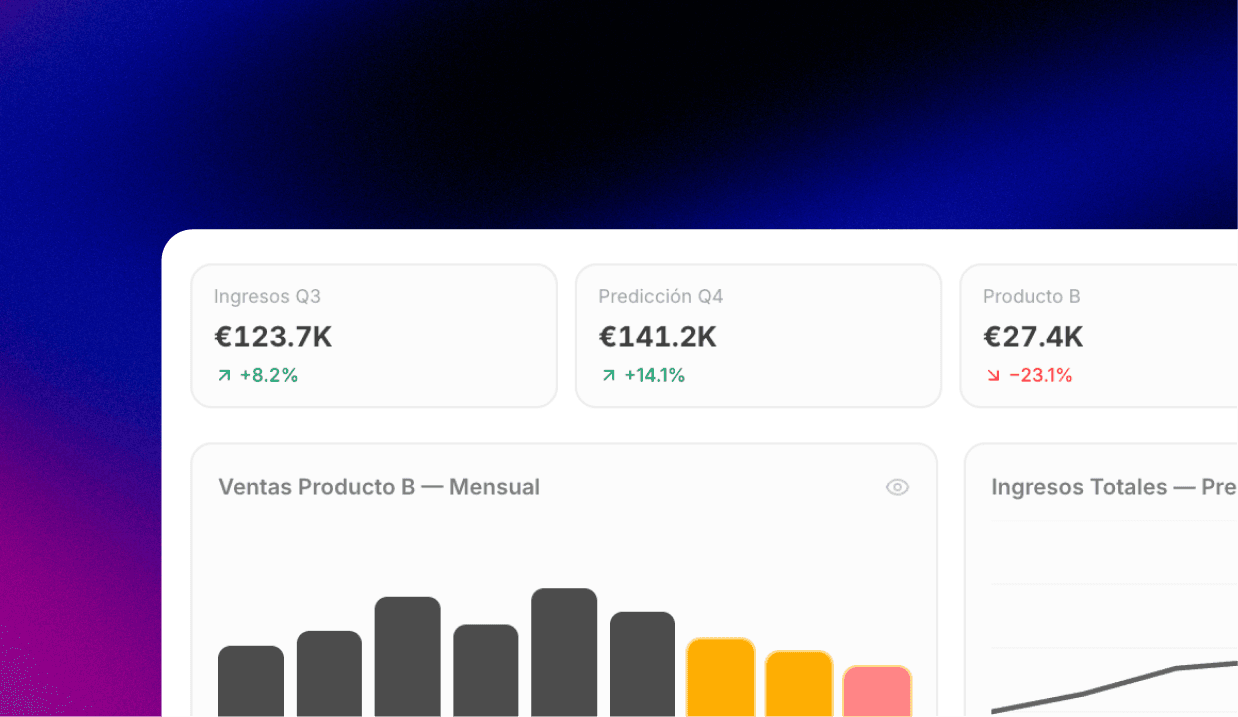Click the red down arrow in Producto B card
1238x717 pixels.
pos(993,376)
